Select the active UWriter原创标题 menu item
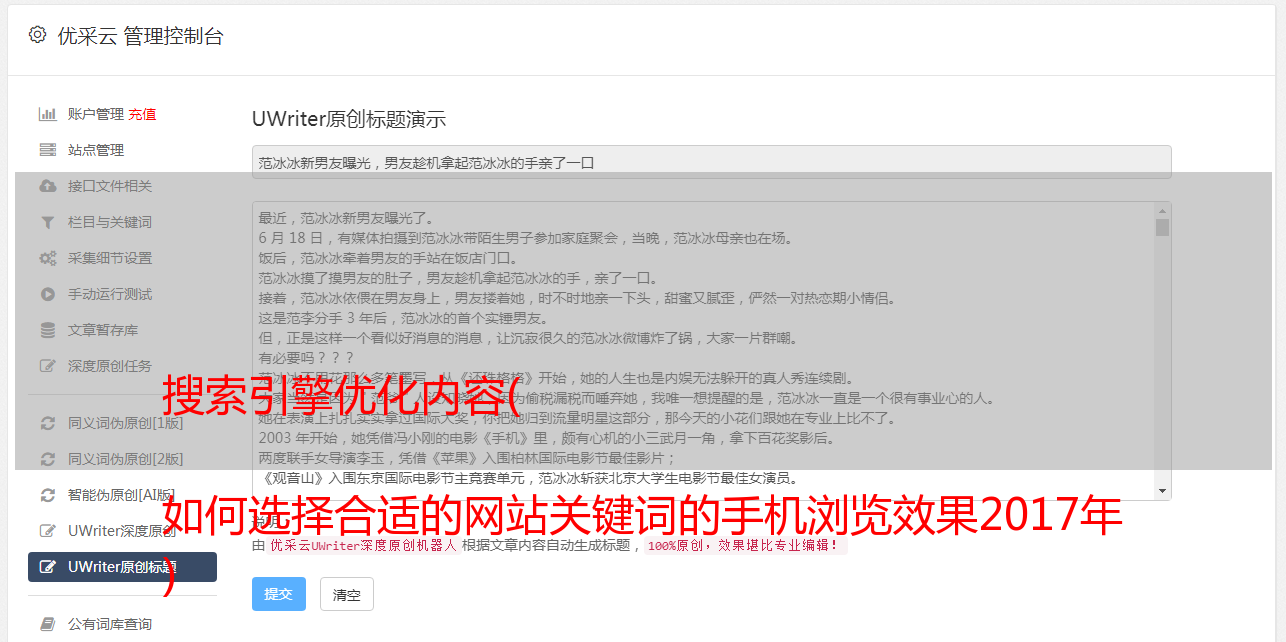Screen dimensions: 1286x642 pos(122,567)
